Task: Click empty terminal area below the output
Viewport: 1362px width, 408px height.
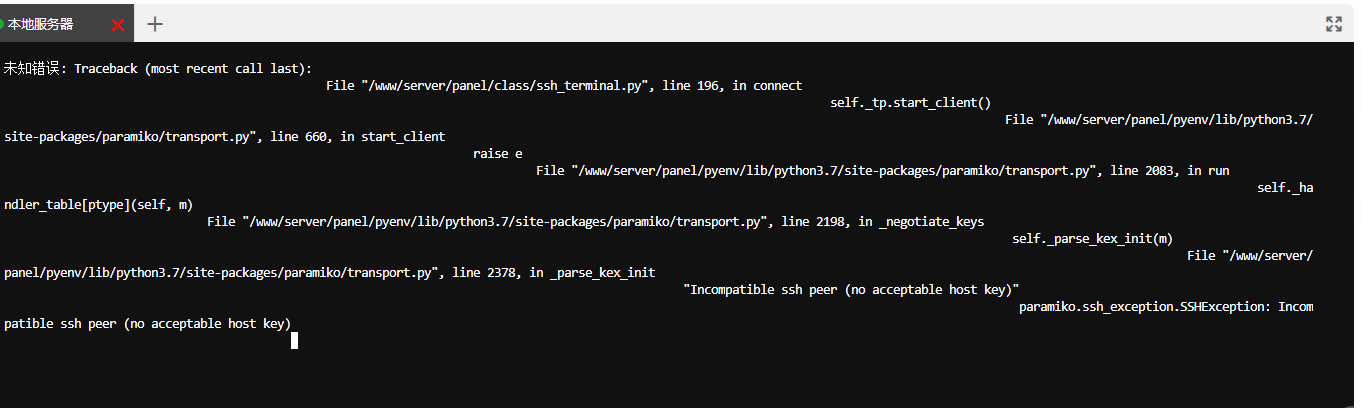Action: [x=680, y=380]
